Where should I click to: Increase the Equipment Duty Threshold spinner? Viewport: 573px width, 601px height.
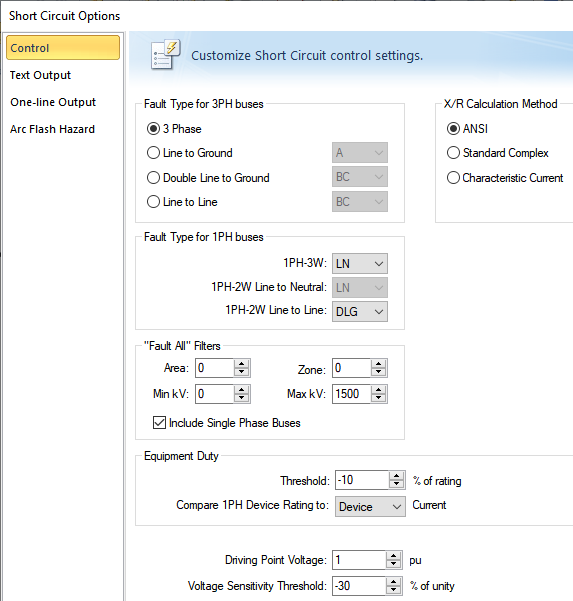(396, 476)
